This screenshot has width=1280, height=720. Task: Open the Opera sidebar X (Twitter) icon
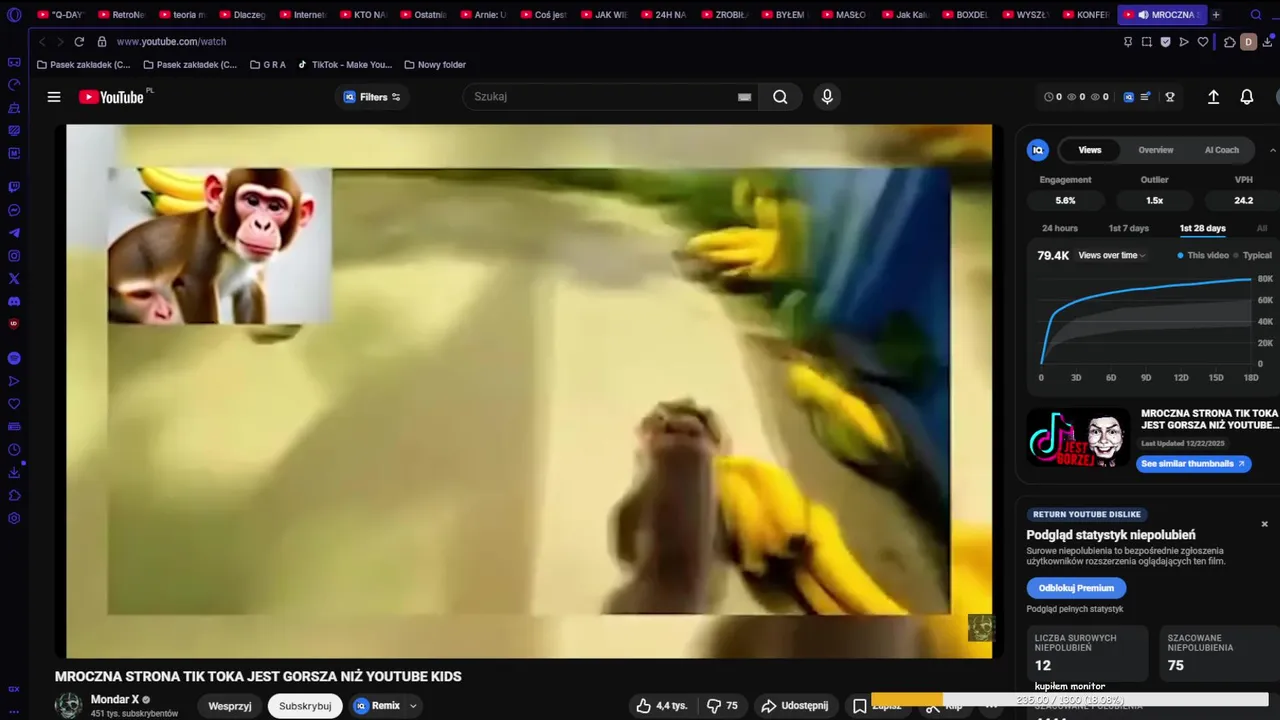[14, 279]
